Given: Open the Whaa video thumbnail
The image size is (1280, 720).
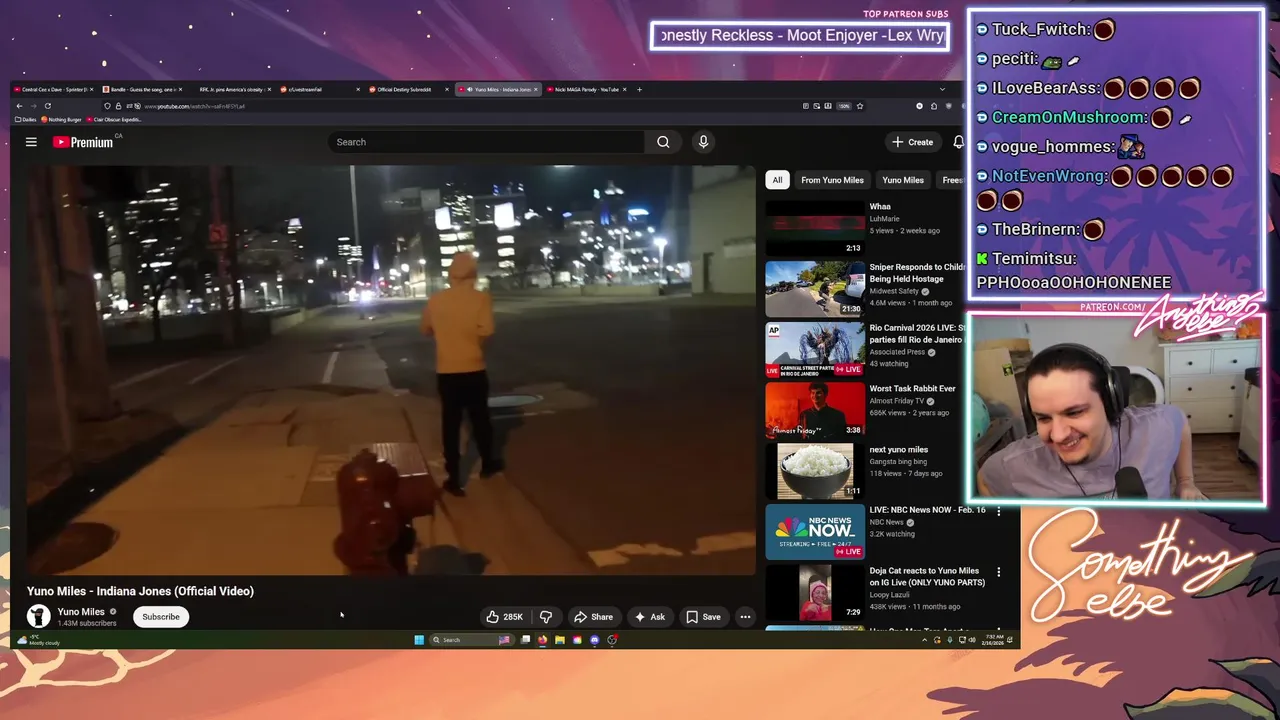Looking at the screenshot, I should click(815, 227).
